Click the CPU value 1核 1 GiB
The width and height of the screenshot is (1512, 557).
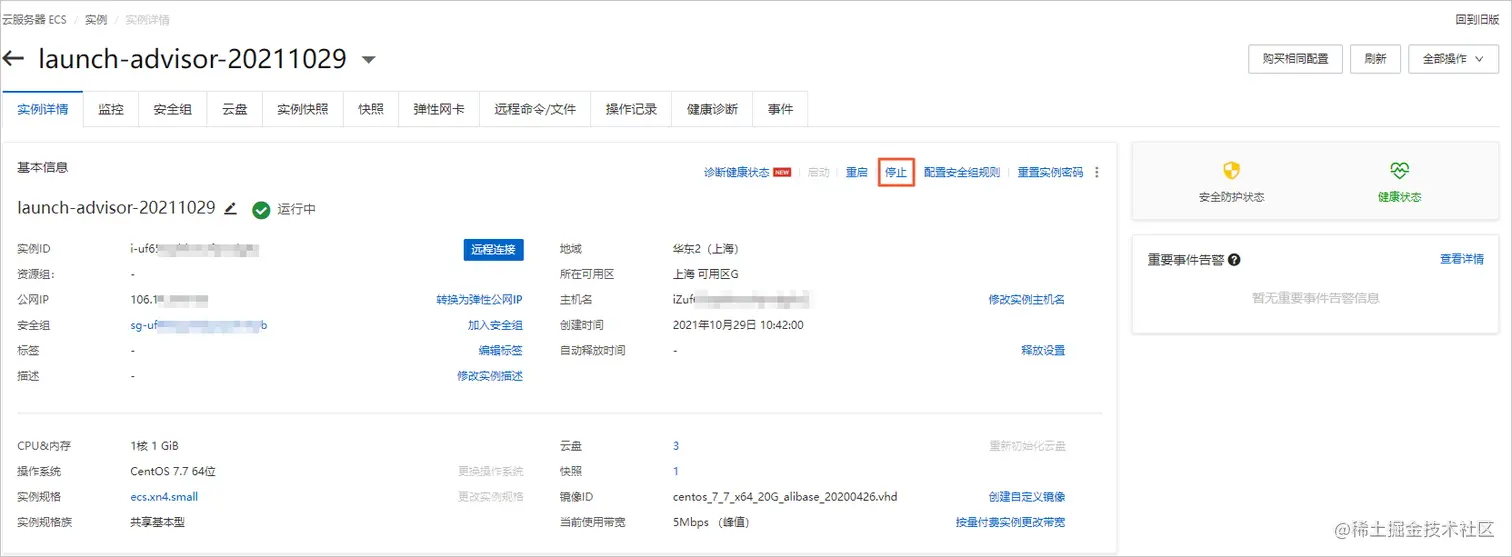pyautogui.click(x=154, y=446)
